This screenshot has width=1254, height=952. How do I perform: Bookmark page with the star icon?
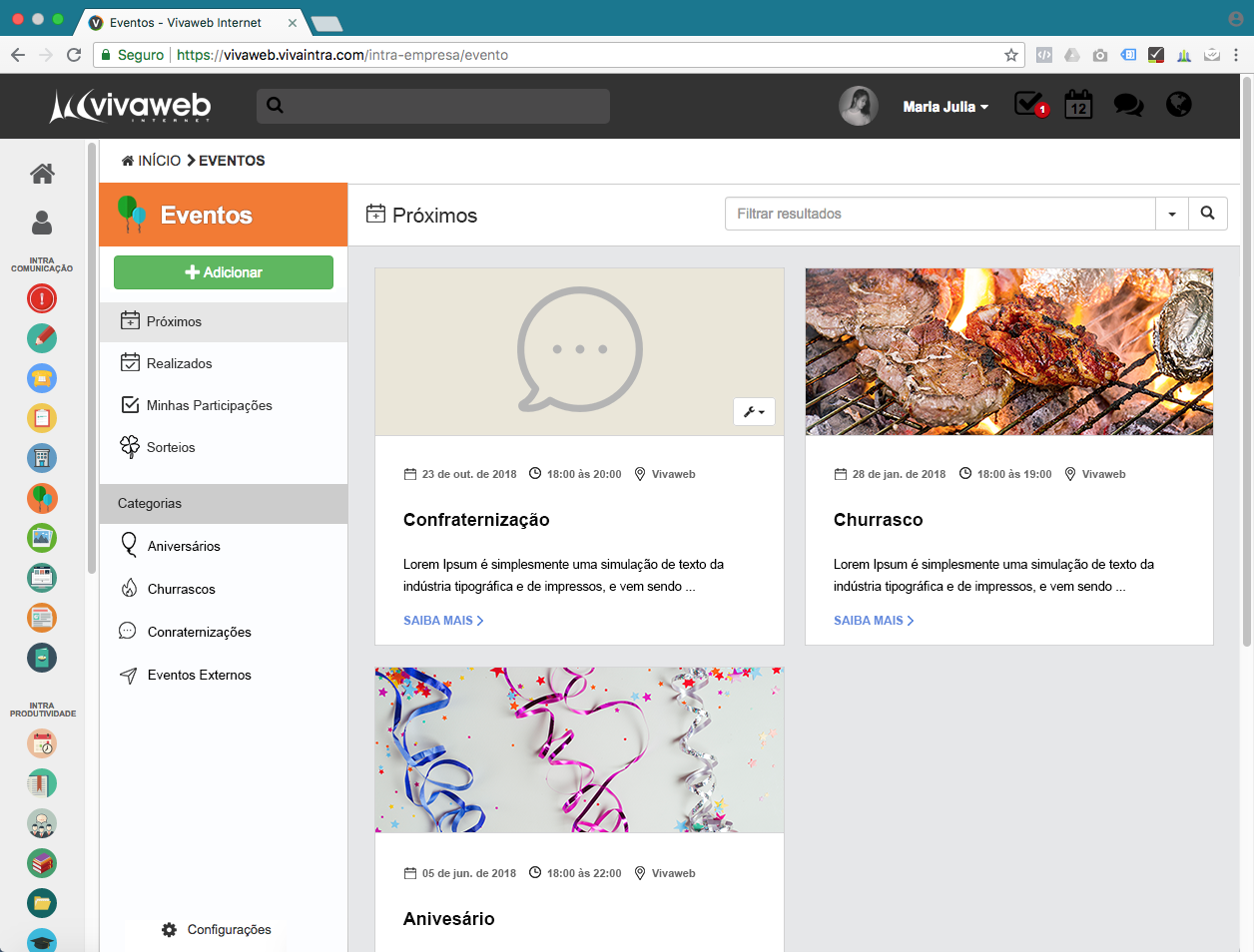[x=1011, y=55]
